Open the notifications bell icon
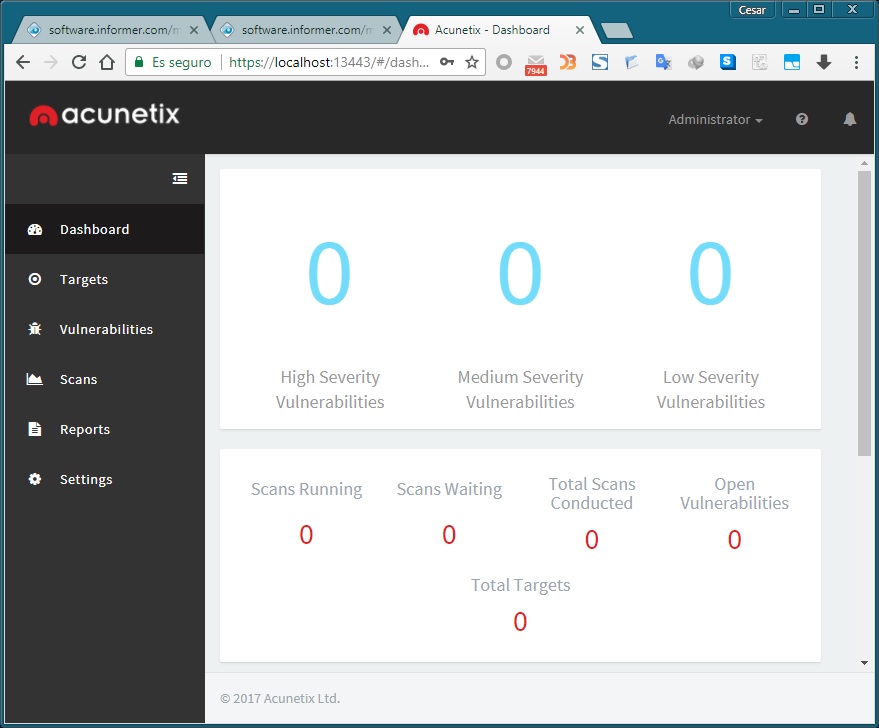Screen dimensions: 879x728 click(849, 119)
